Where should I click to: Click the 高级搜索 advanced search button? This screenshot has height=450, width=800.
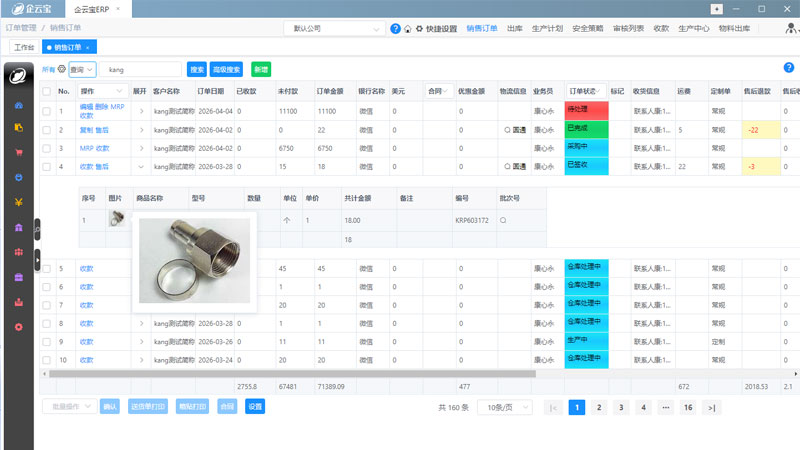click(x=226, y=69)
